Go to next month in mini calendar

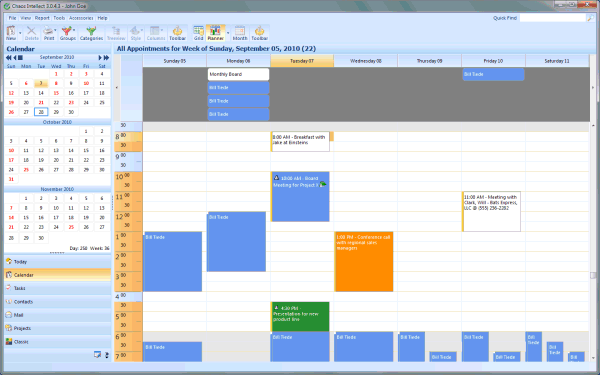click(100, 57)
